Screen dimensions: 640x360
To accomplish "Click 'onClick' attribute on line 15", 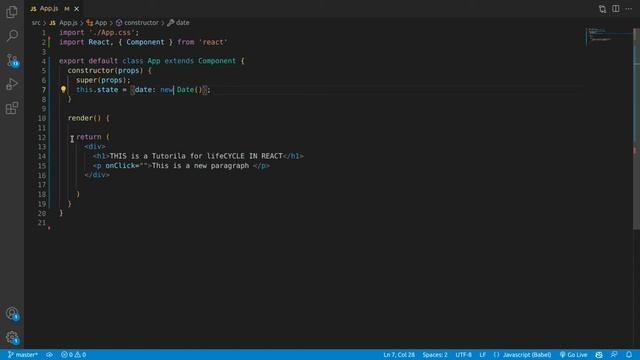I will click(x=120, y=166).
